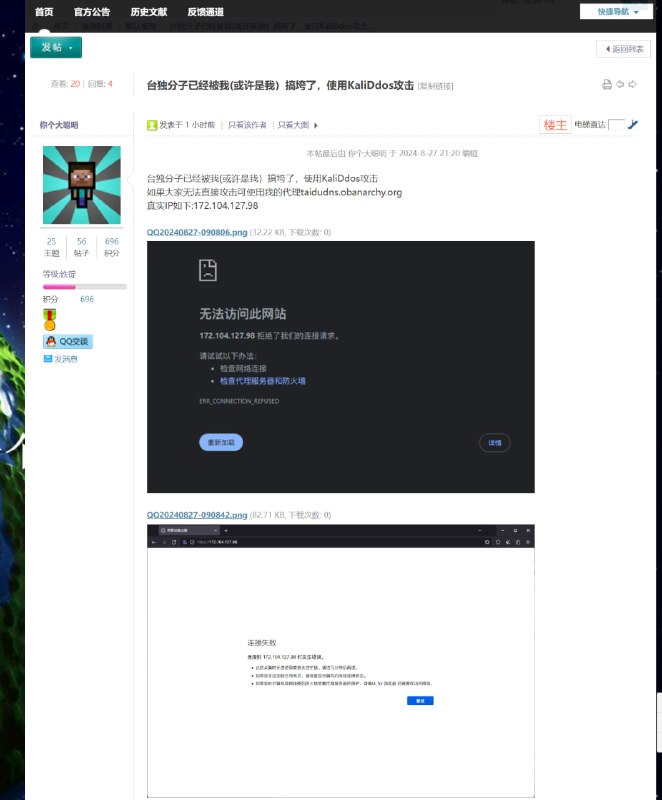Click the elevator jump go icon
This screenshot has height=800, width=662.
[x=633, y=124]
